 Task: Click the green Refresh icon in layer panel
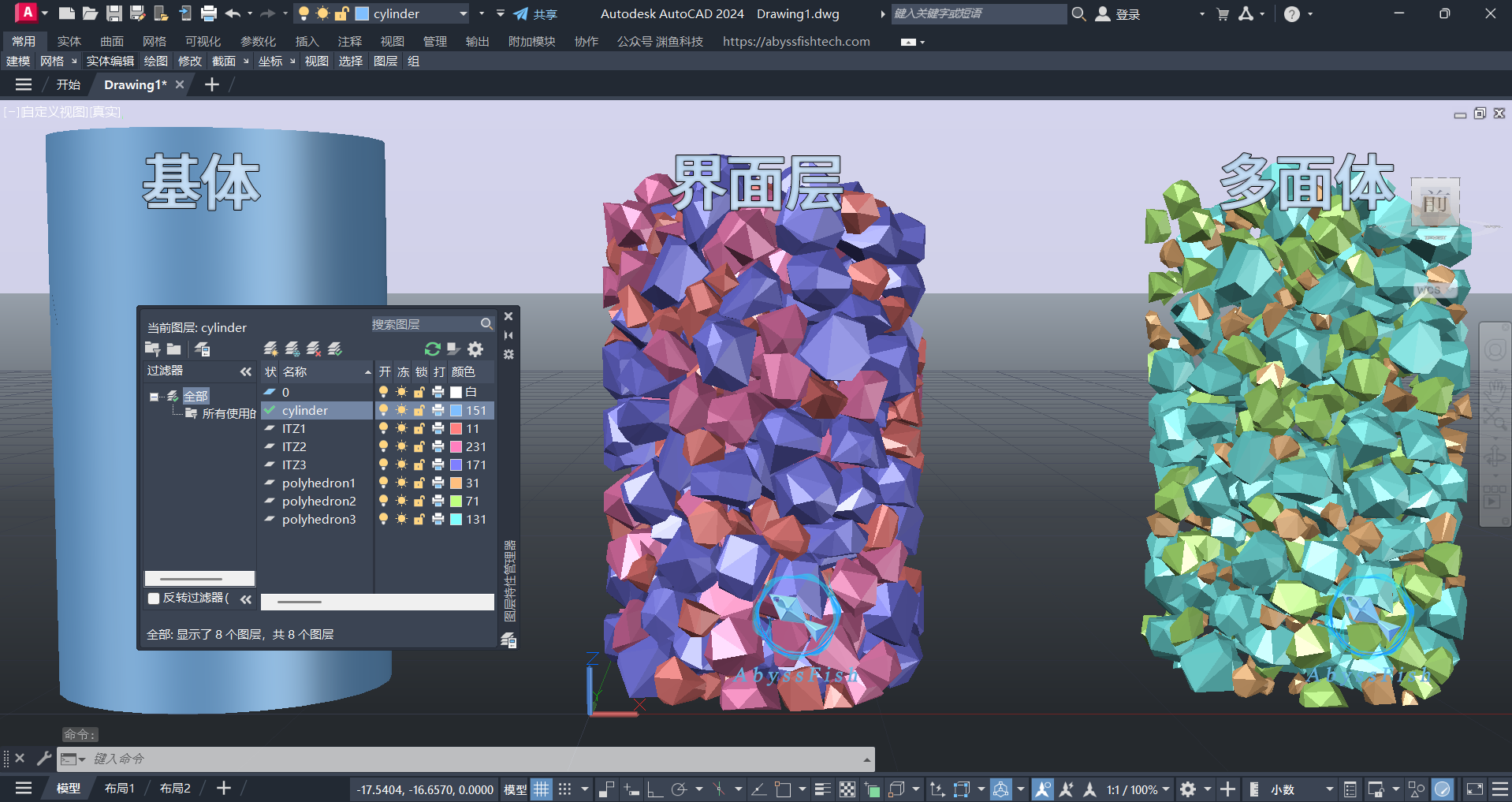pyautogui.click(x=432, y=349)
